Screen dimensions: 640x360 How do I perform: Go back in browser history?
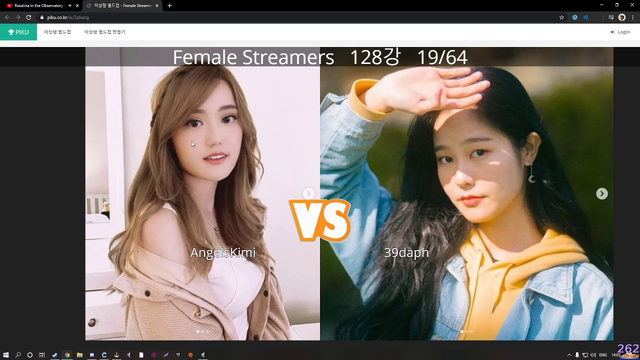pos(7,18)
